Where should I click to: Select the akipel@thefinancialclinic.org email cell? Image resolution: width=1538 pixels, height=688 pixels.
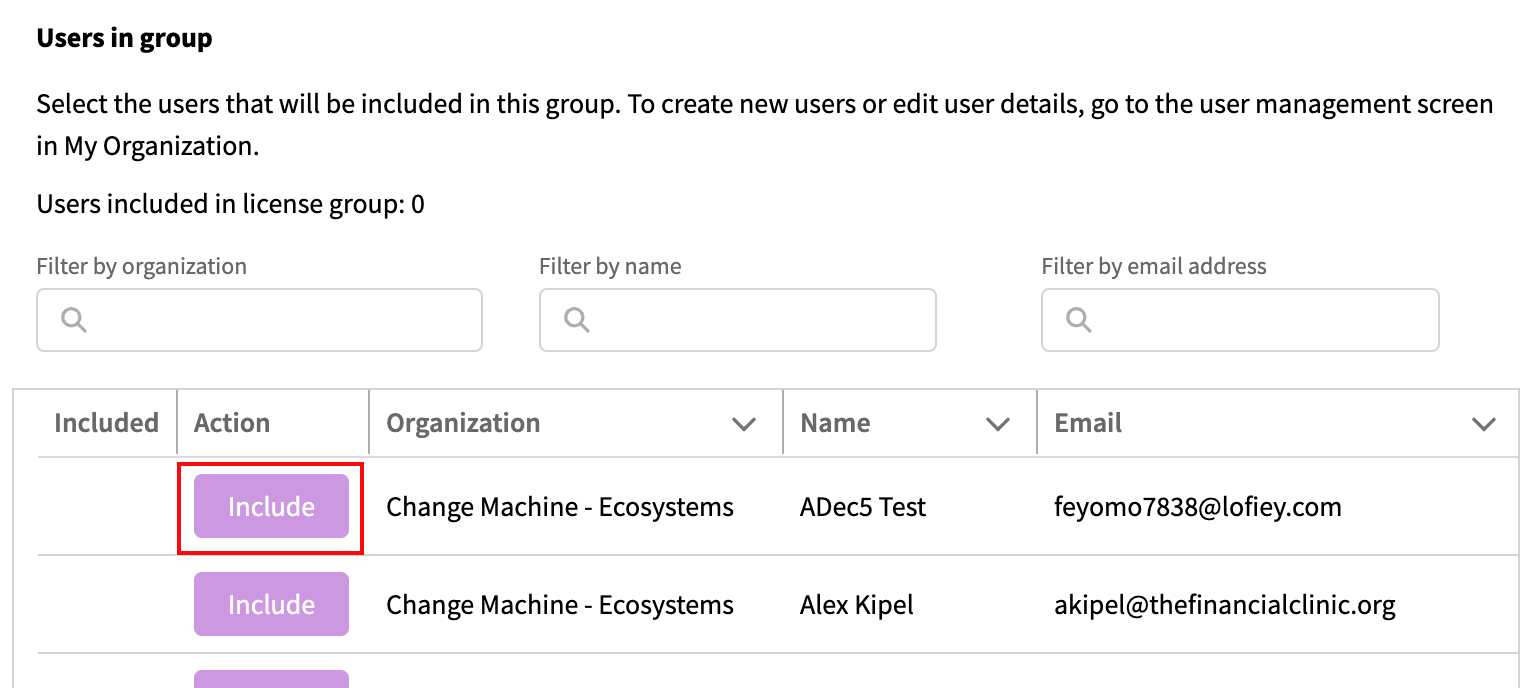click(1224, 605)
